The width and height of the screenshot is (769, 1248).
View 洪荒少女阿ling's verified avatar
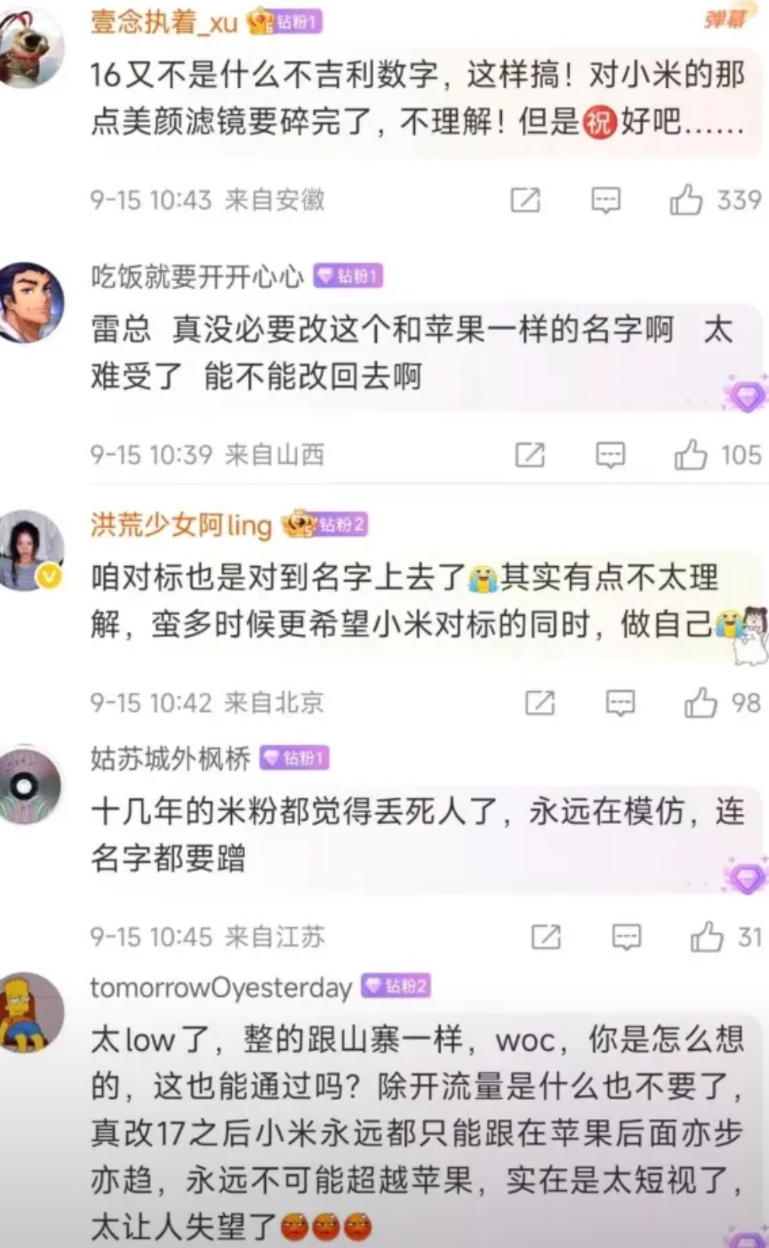pos(30,550)
